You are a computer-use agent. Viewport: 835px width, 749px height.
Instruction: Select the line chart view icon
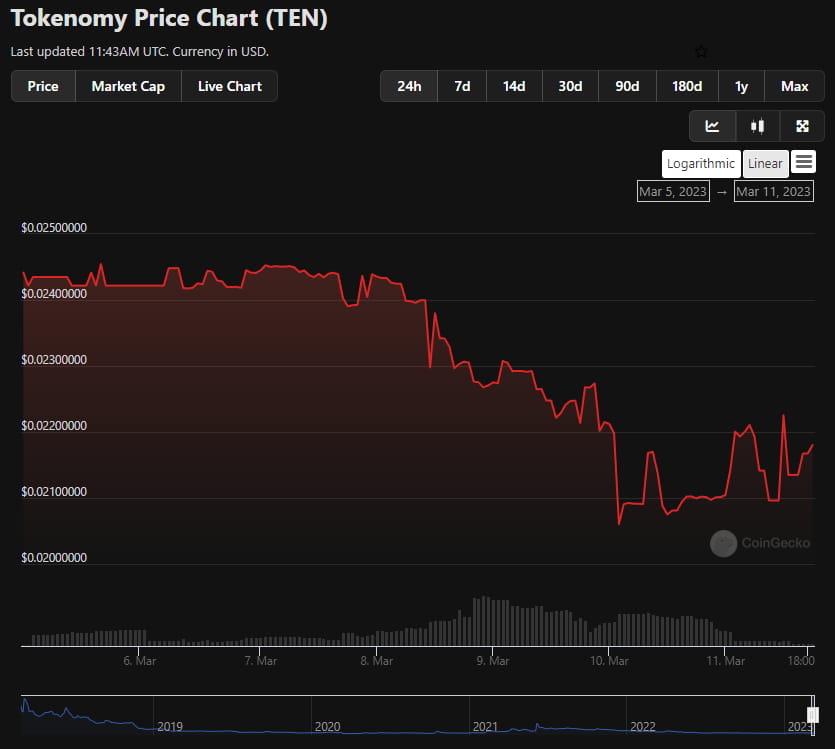tap(713, 126)
